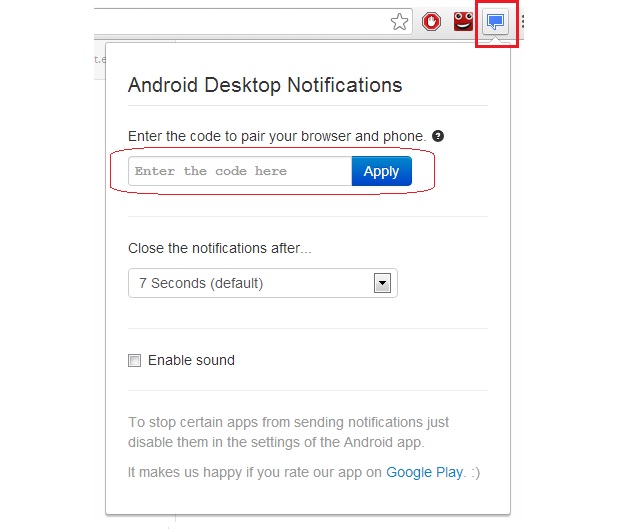Click the 'To stop certain apps' help paragraph
This screenshot has height=529, width=628.
point(288,432)
